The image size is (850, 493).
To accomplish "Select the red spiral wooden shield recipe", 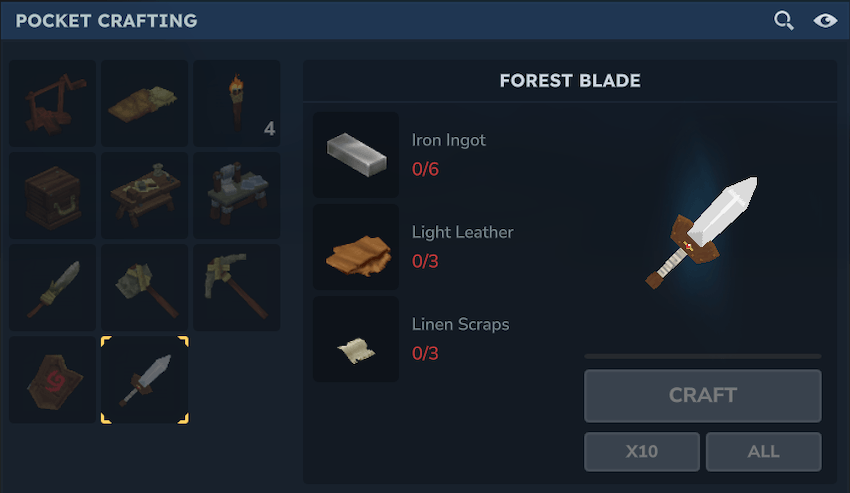I will (53, 380).
